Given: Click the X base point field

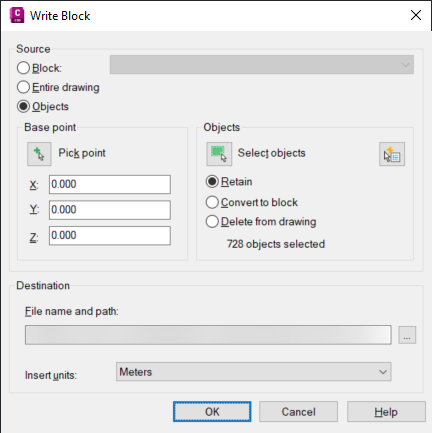Looking at the screenshot, I should click(110, 184).
